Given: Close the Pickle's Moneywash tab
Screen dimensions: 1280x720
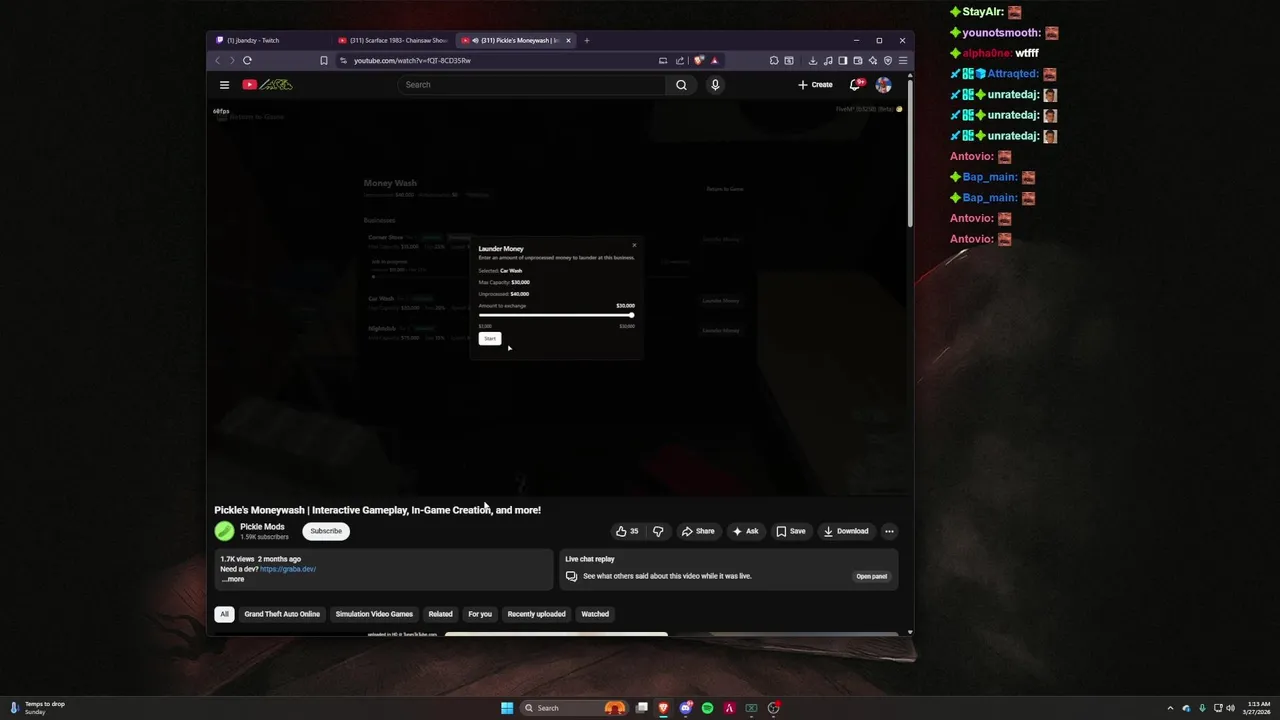Looking at the screenshot, I should 569,41.
